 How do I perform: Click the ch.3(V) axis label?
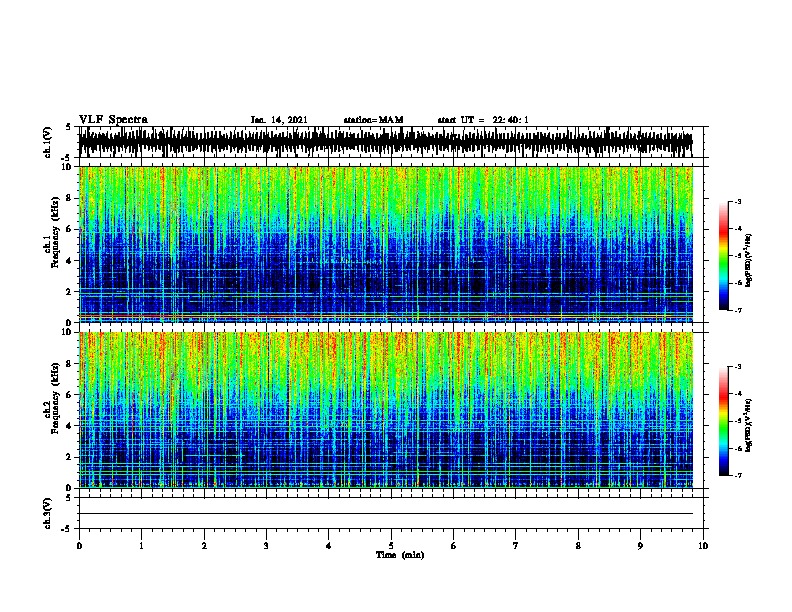click(x=48, y=513)
